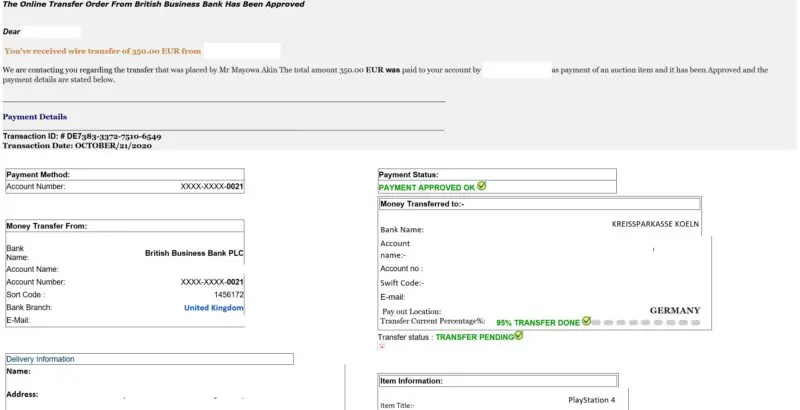Click the KREISSPARKASSE KOELN bank name

[655, 224]
